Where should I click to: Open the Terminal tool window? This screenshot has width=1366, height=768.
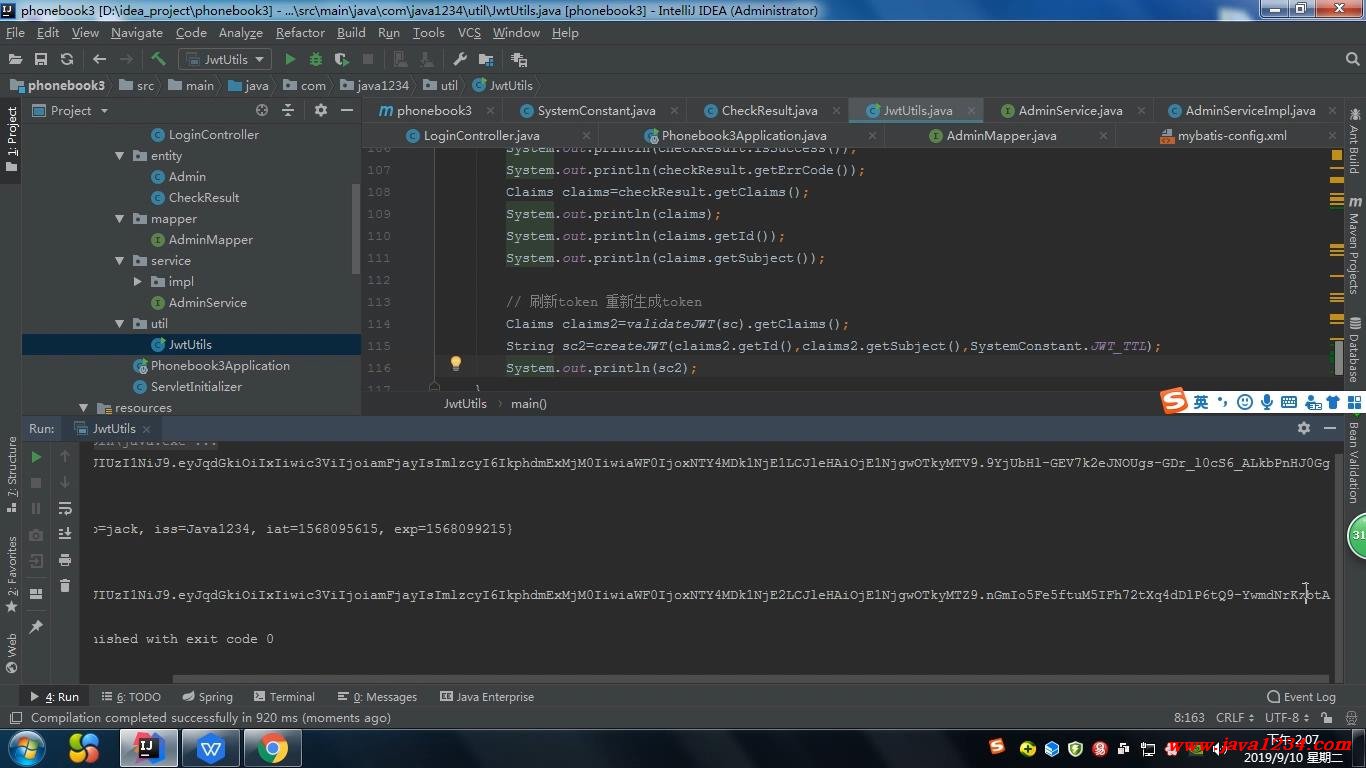(x=284, y=697)
